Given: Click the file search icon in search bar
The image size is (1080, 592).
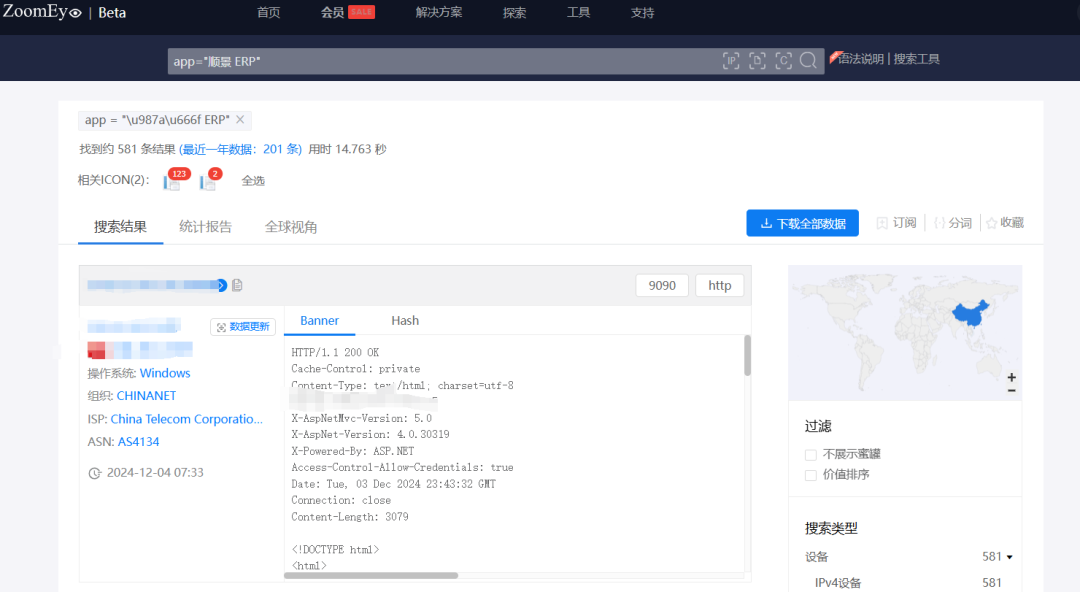Looking at the screenshot, I should click(x=757, y=61).
